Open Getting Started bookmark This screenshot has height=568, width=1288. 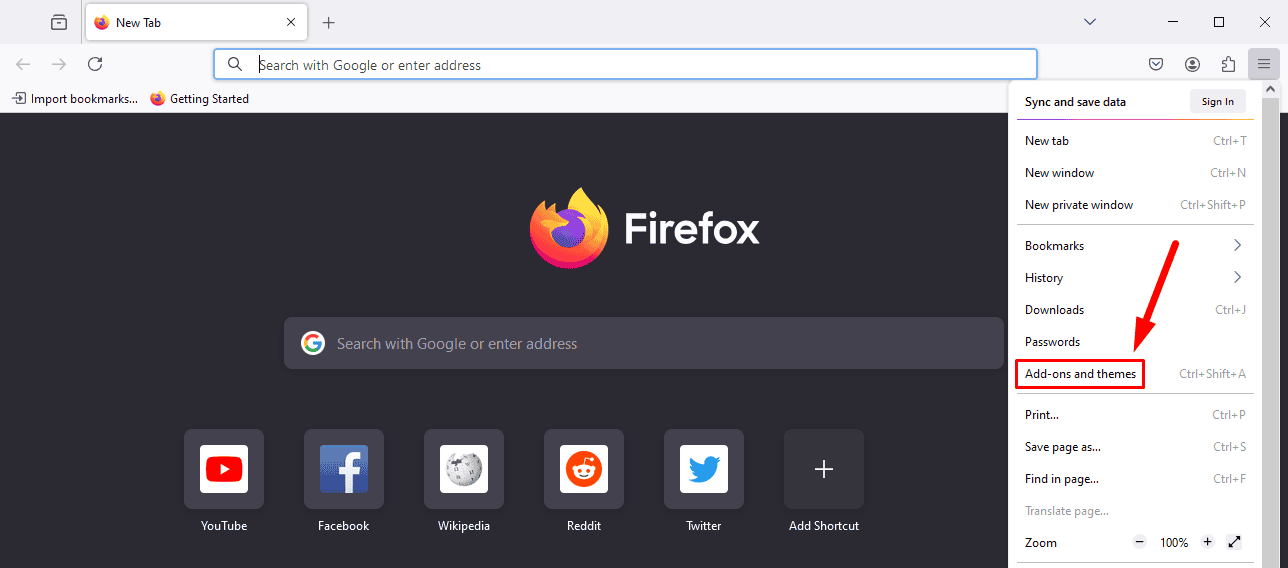[199, 99]
